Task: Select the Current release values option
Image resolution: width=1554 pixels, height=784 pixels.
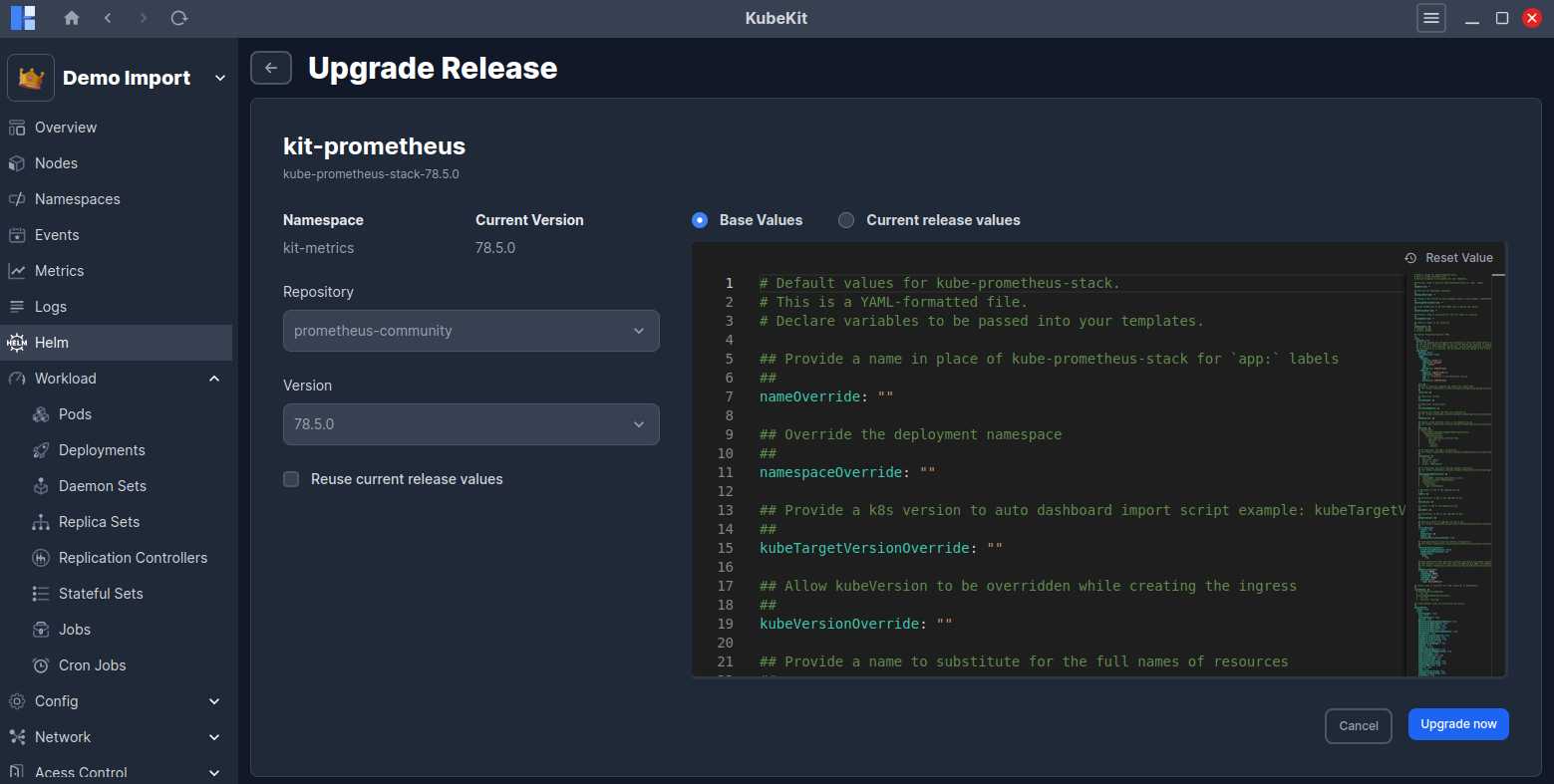Action: tap(845, 220)
